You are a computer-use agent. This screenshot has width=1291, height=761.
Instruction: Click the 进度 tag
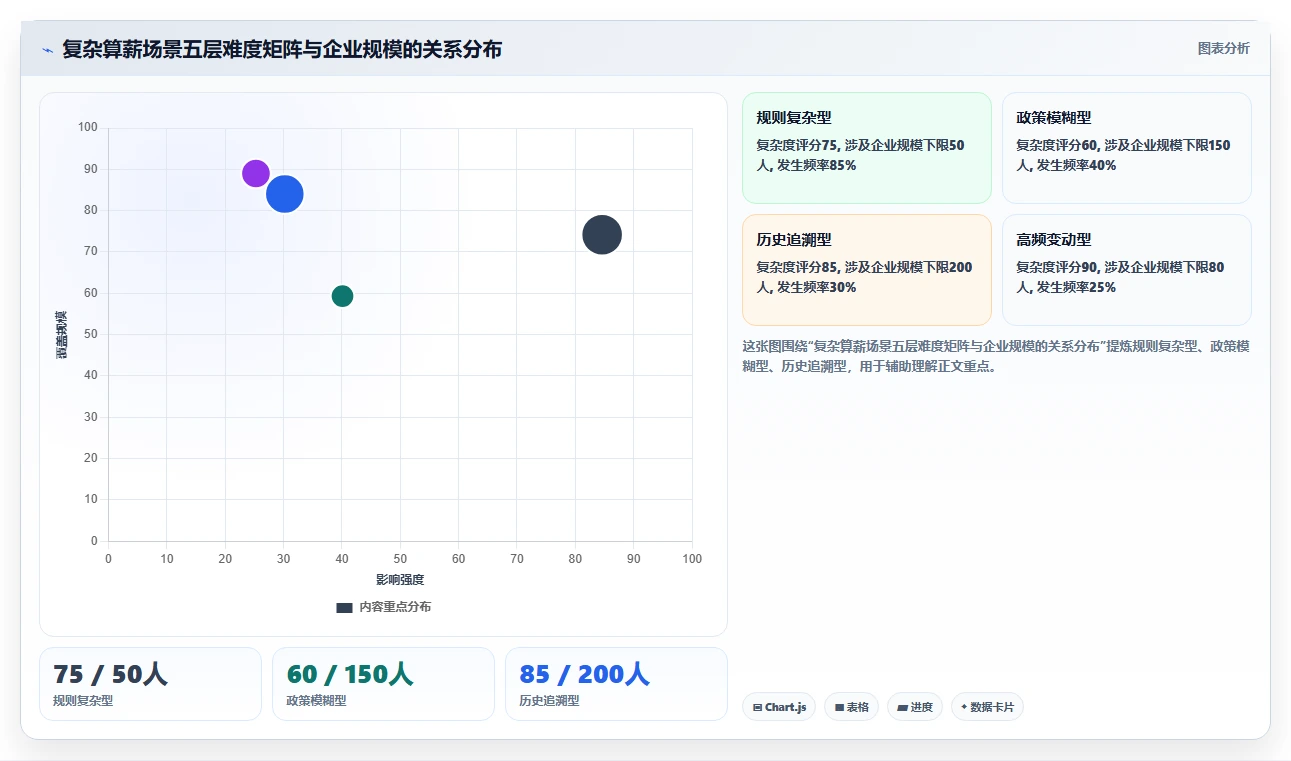pos(914,707)
